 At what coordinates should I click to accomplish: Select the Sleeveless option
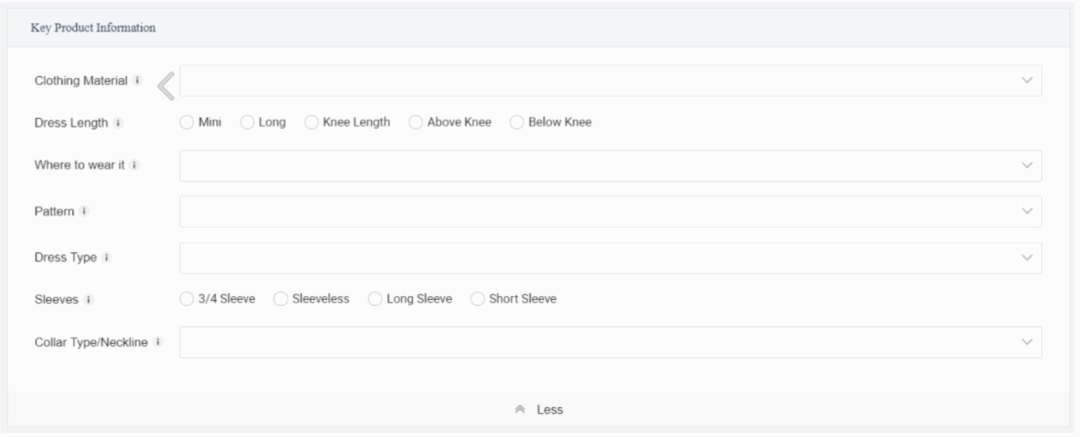pos(281,299)
